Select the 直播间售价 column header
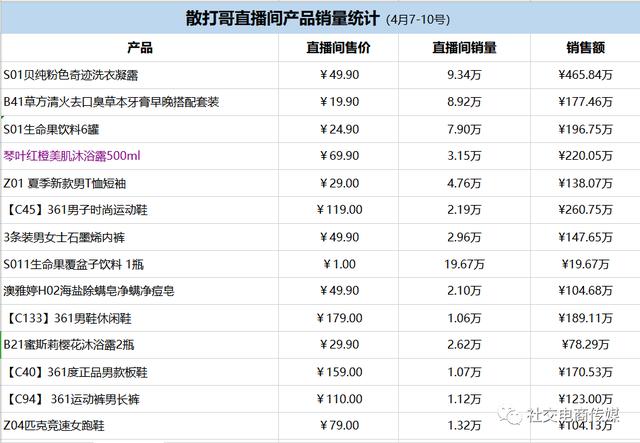The image size is (640, 443). coord(338,48)
